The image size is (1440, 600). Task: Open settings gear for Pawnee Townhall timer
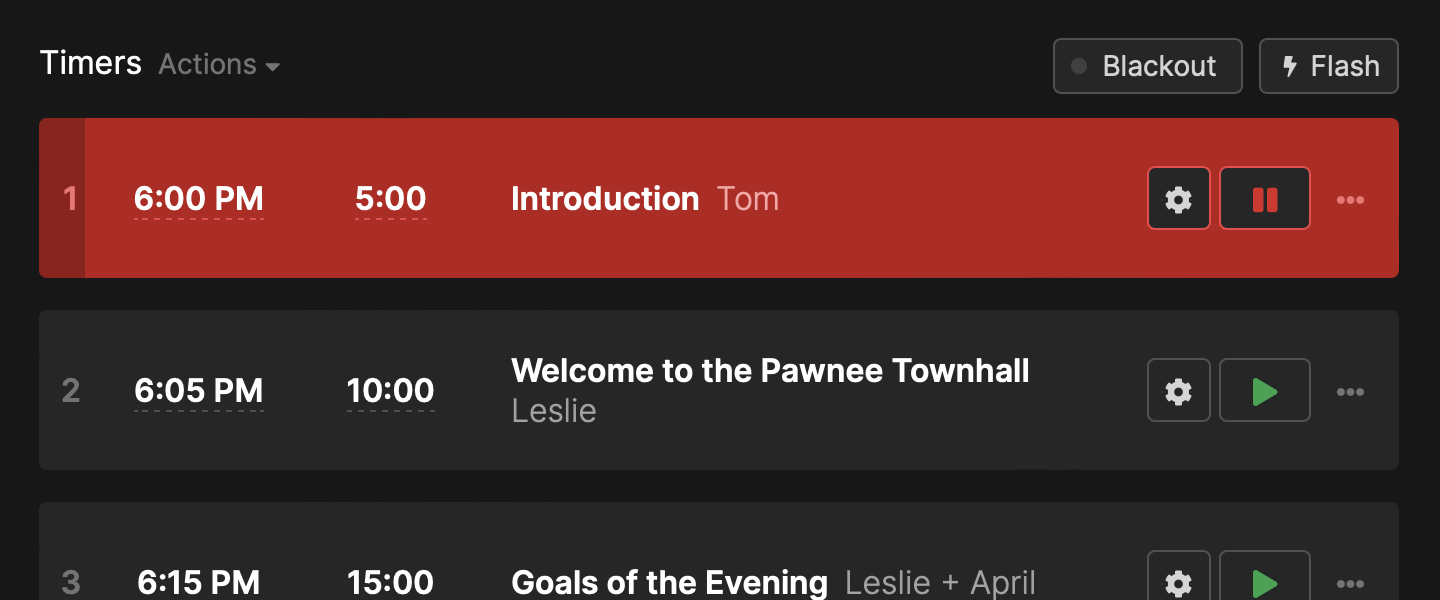click(1179, 391)
